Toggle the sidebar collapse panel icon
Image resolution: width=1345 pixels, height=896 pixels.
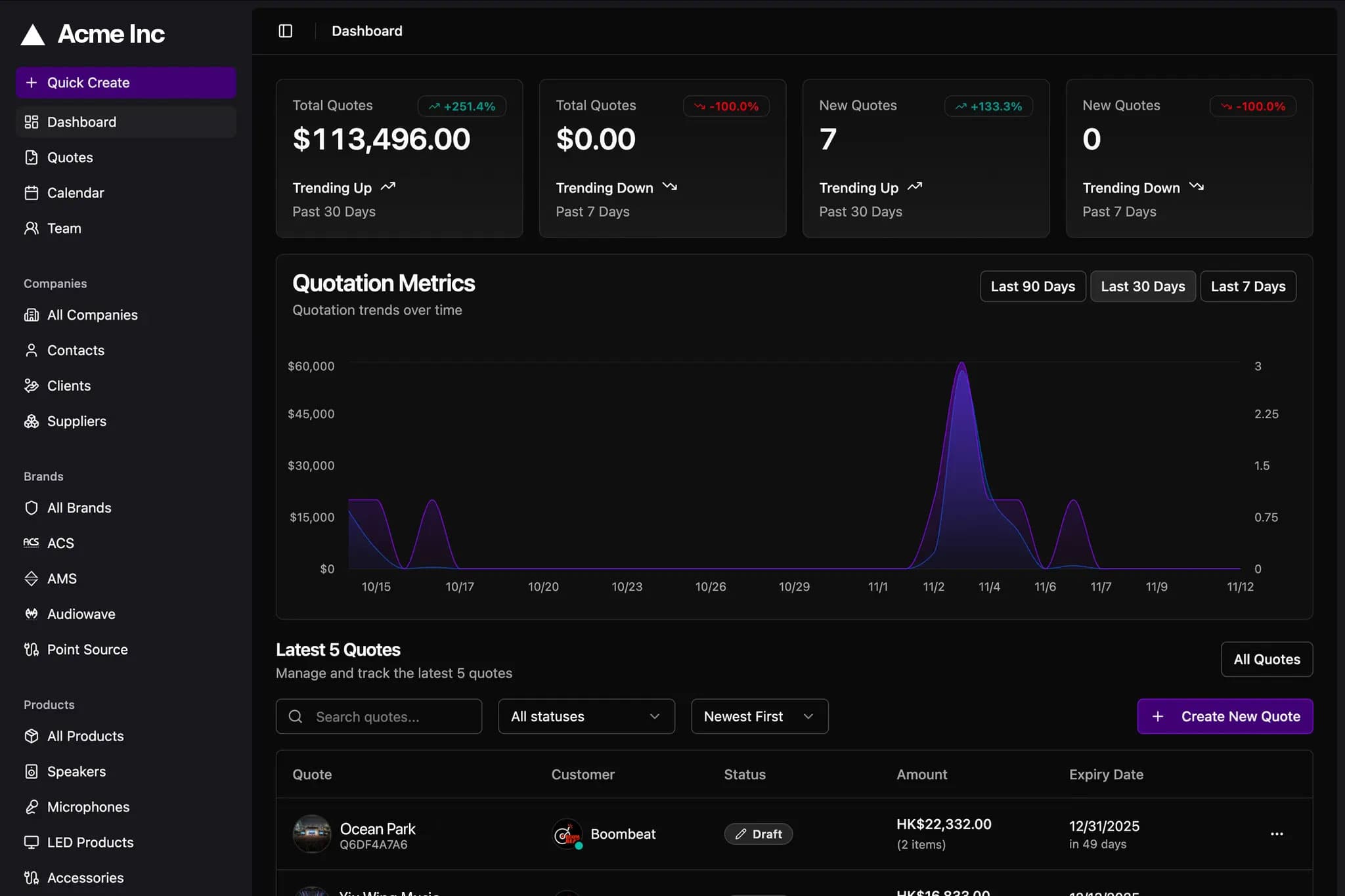[x=286, y=30]
